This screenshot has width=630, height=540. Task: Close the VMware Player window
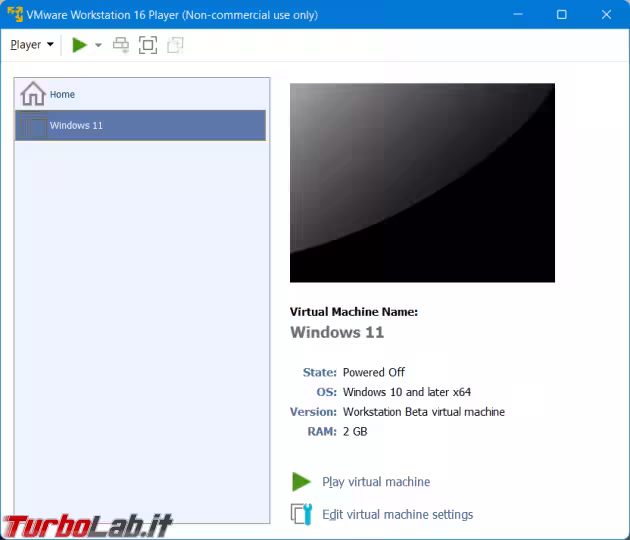coord(606,14)
